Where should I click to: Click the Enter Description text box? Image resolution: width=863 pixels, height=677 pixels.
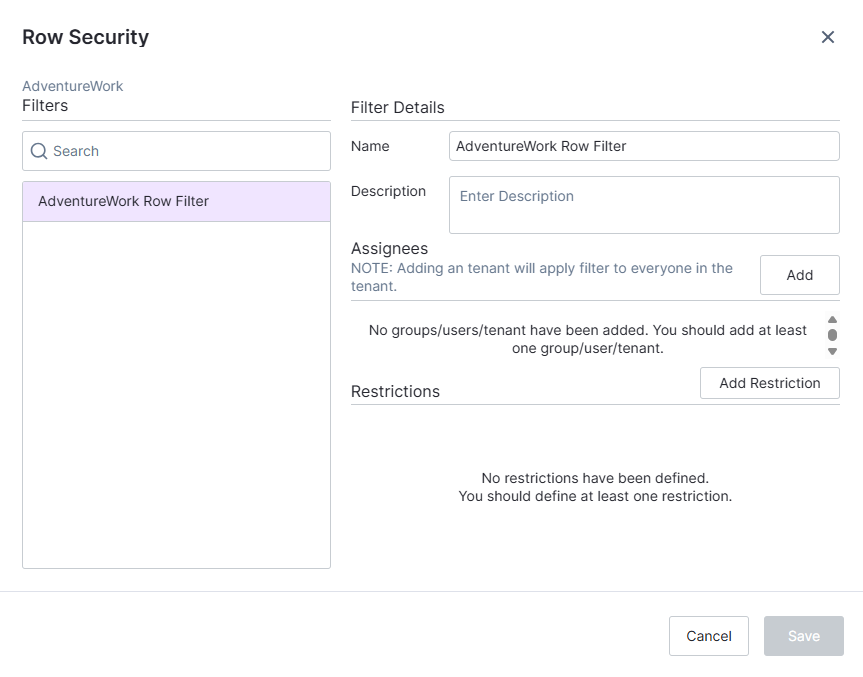[644, 204]
